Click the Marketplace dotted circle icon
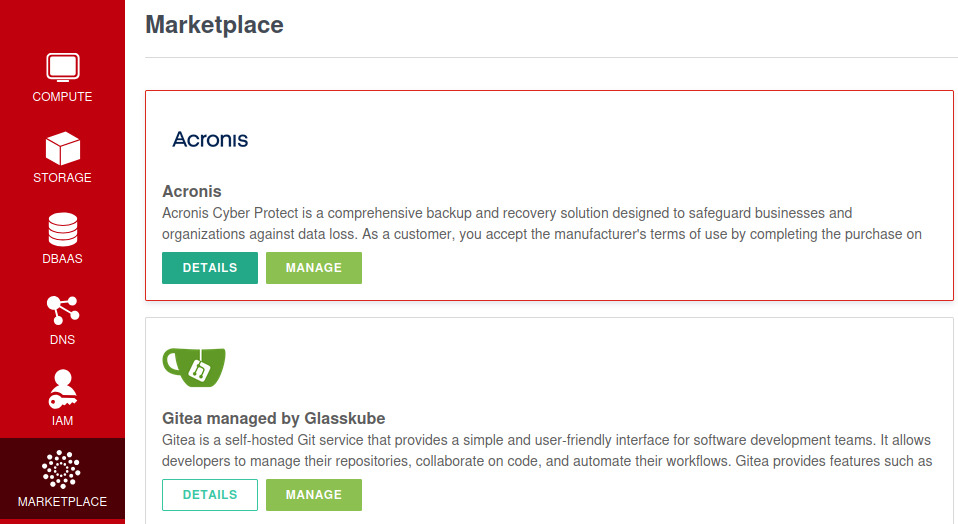Viewport: 958px width, 524px height. [62, 470]
